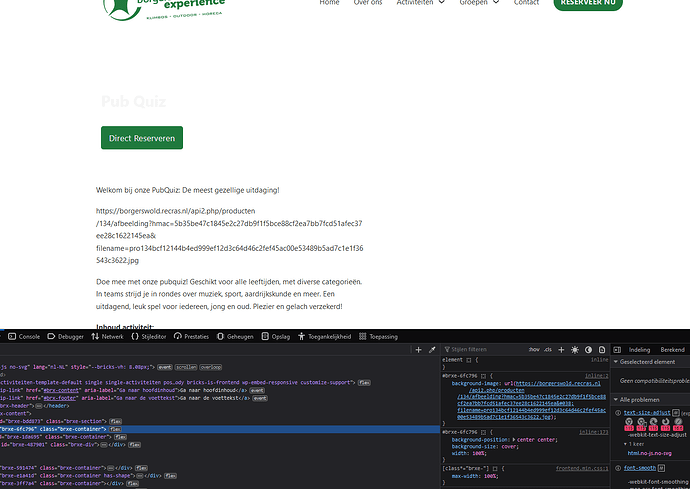Viewport: 690px width, 489px height.
Task: Toggle the :hov pseudo-class panel
Action: [x=534, y=349]
